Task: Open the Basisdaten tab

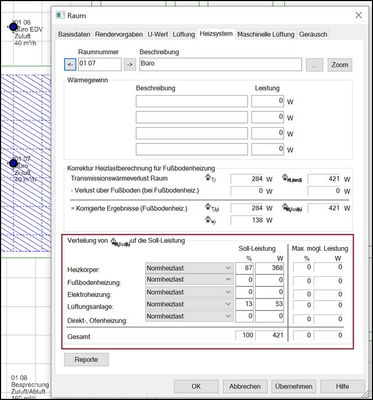Action: (x=74, y=34)
